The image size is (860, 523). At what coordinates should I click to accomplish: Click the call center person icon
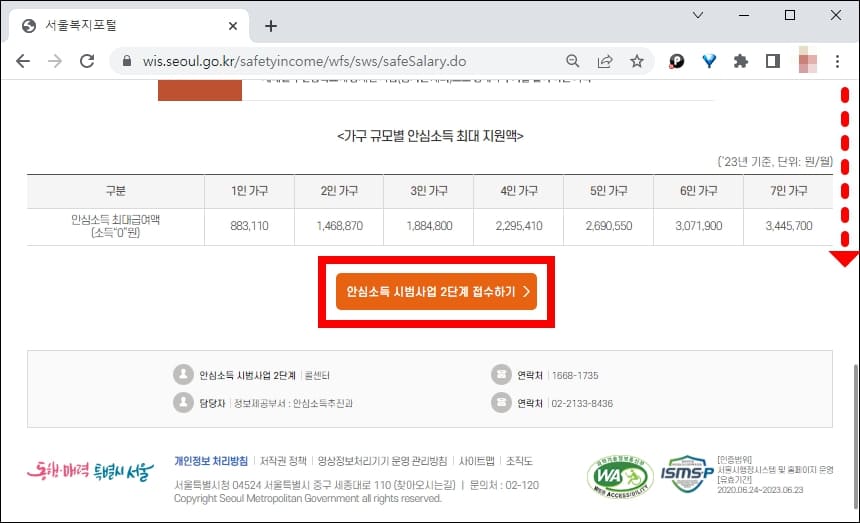183,374
